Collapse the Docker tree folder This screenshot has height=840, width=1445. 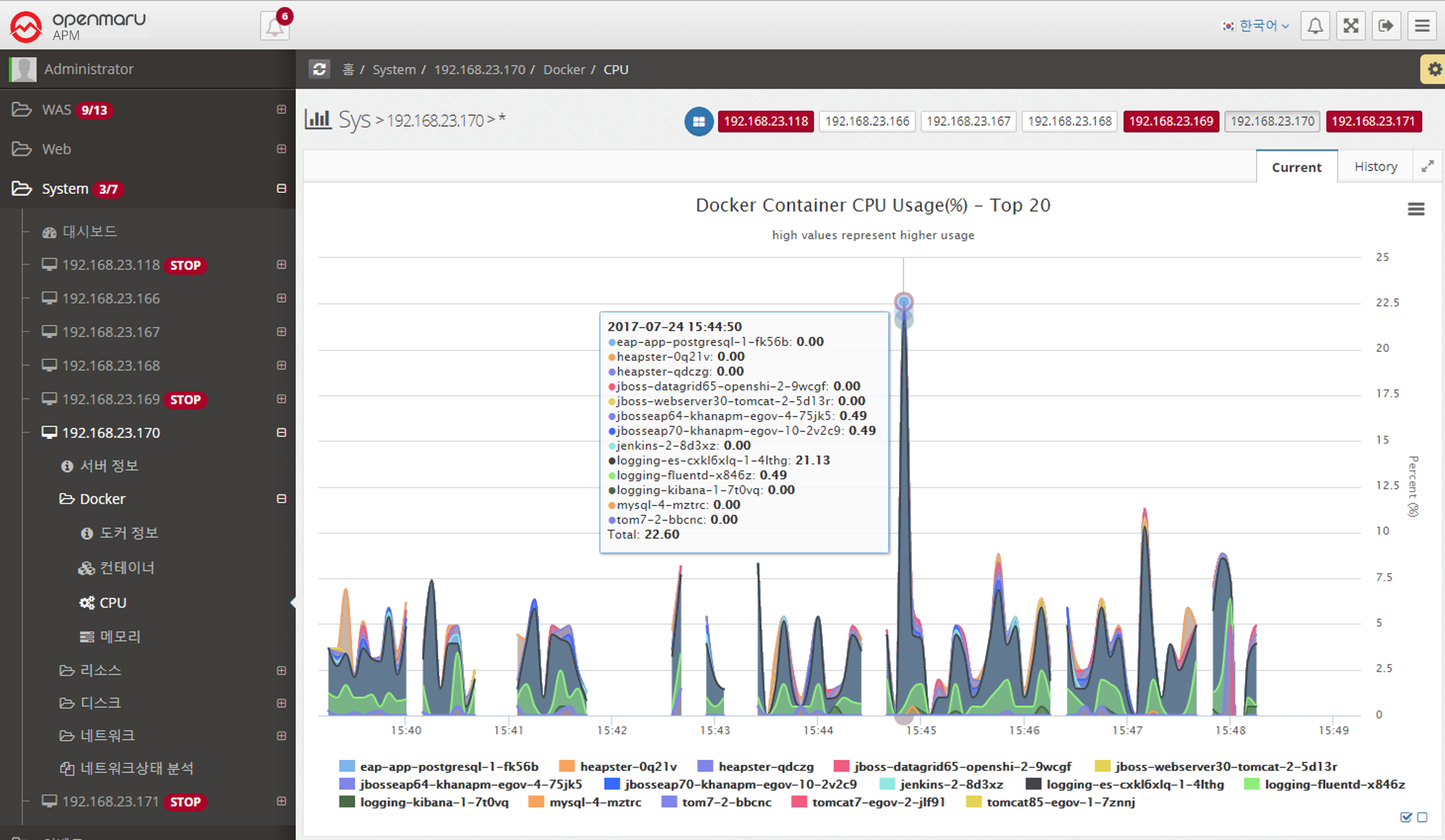click(x=281, y=499)
